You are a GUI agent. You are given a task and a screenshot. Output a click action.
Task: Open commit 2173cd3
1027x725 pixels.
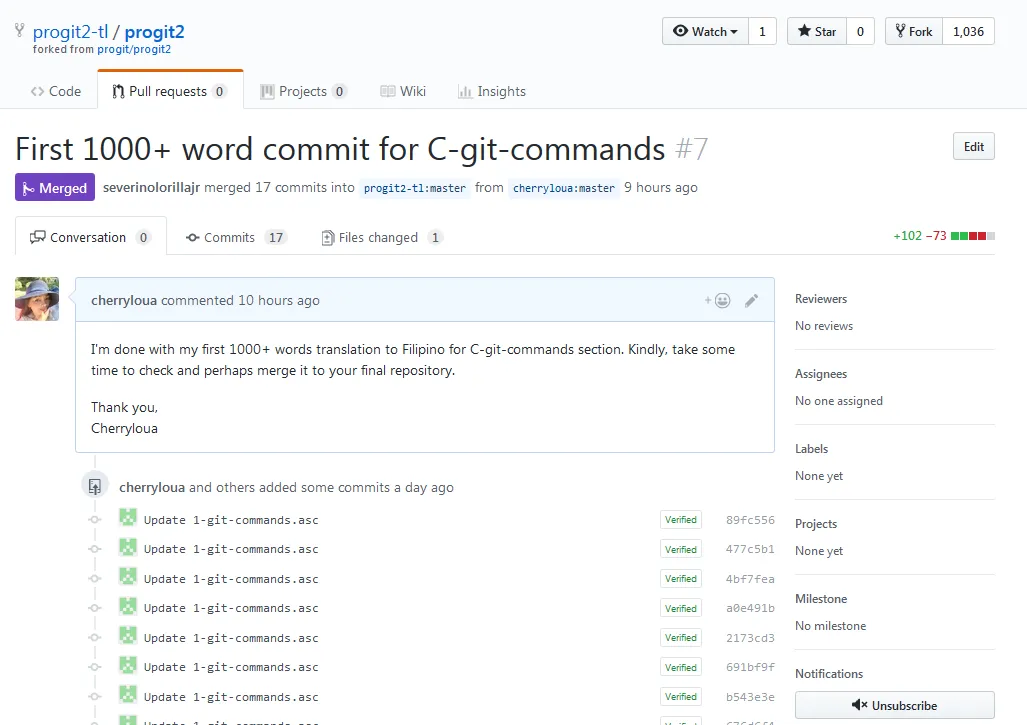point(750,638)
